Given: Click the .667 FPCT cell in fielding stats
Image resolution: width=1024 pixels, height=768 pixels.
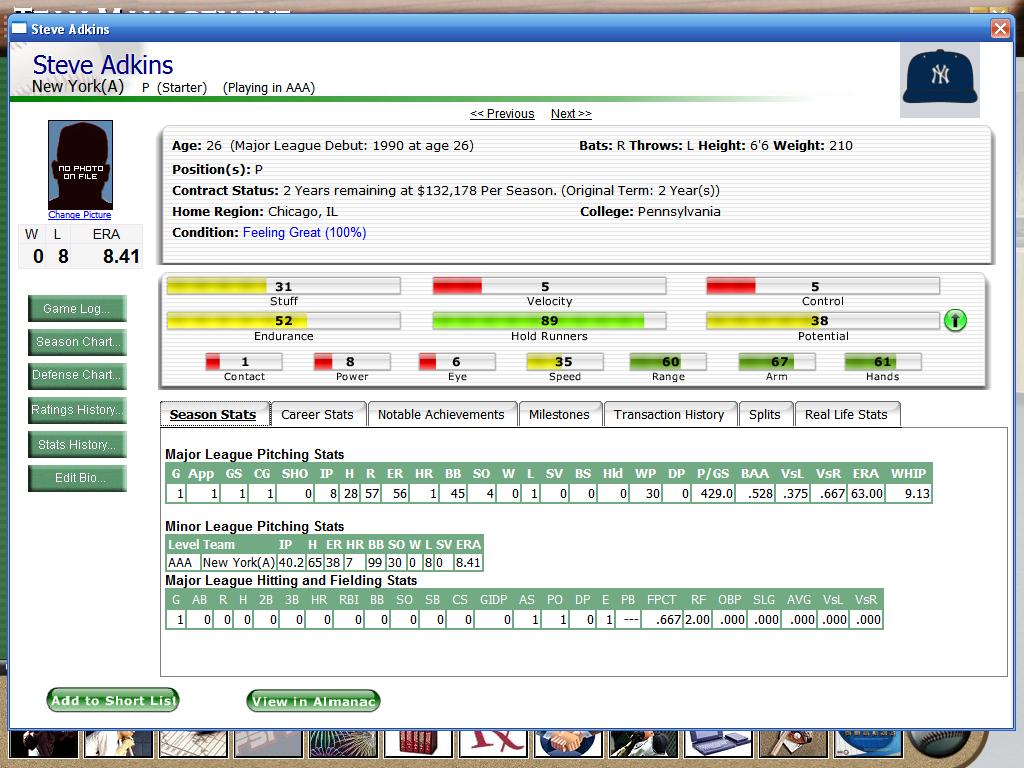Looking at the screenshot, I should 662,620.
